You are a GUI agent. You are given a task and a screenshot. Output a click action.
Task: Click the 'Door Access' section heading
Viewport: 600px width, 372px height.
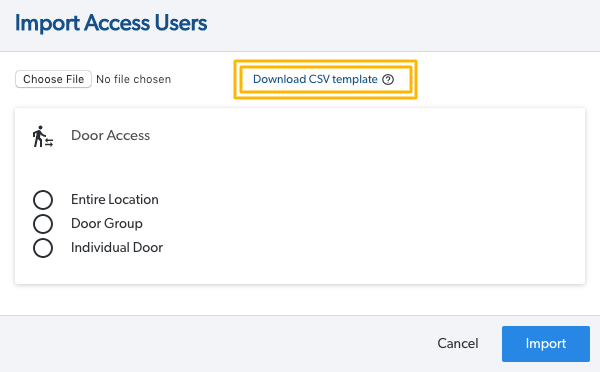point(111,135)
